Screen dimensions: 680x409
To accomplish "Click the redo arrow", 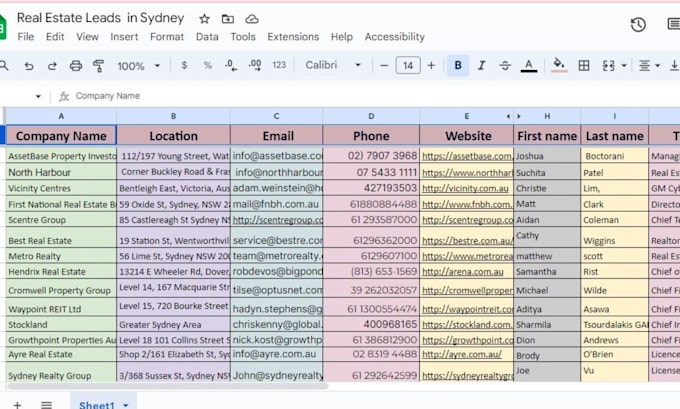I will pos(50,66).
